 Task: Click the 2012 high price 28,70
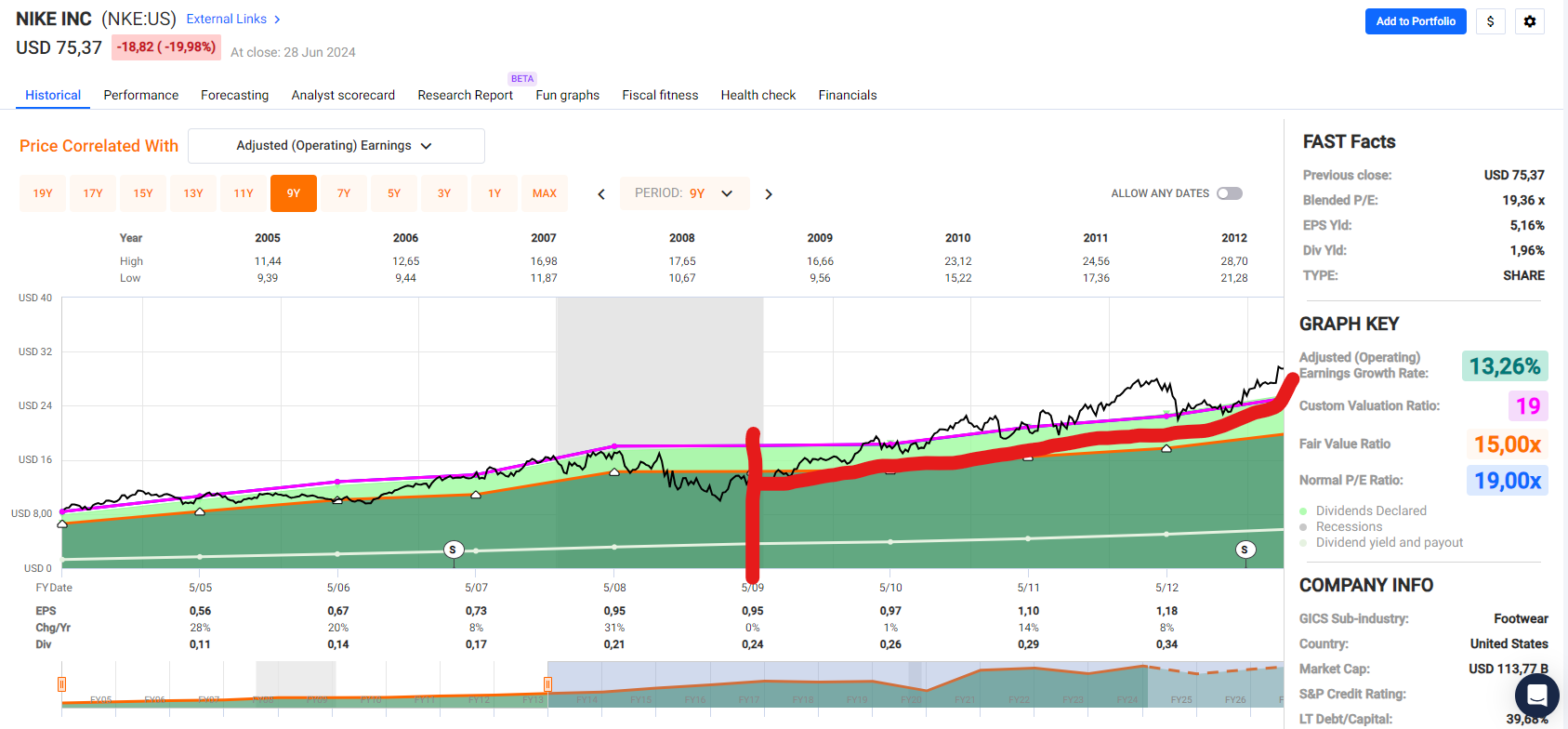click(x=1234, y=261)
